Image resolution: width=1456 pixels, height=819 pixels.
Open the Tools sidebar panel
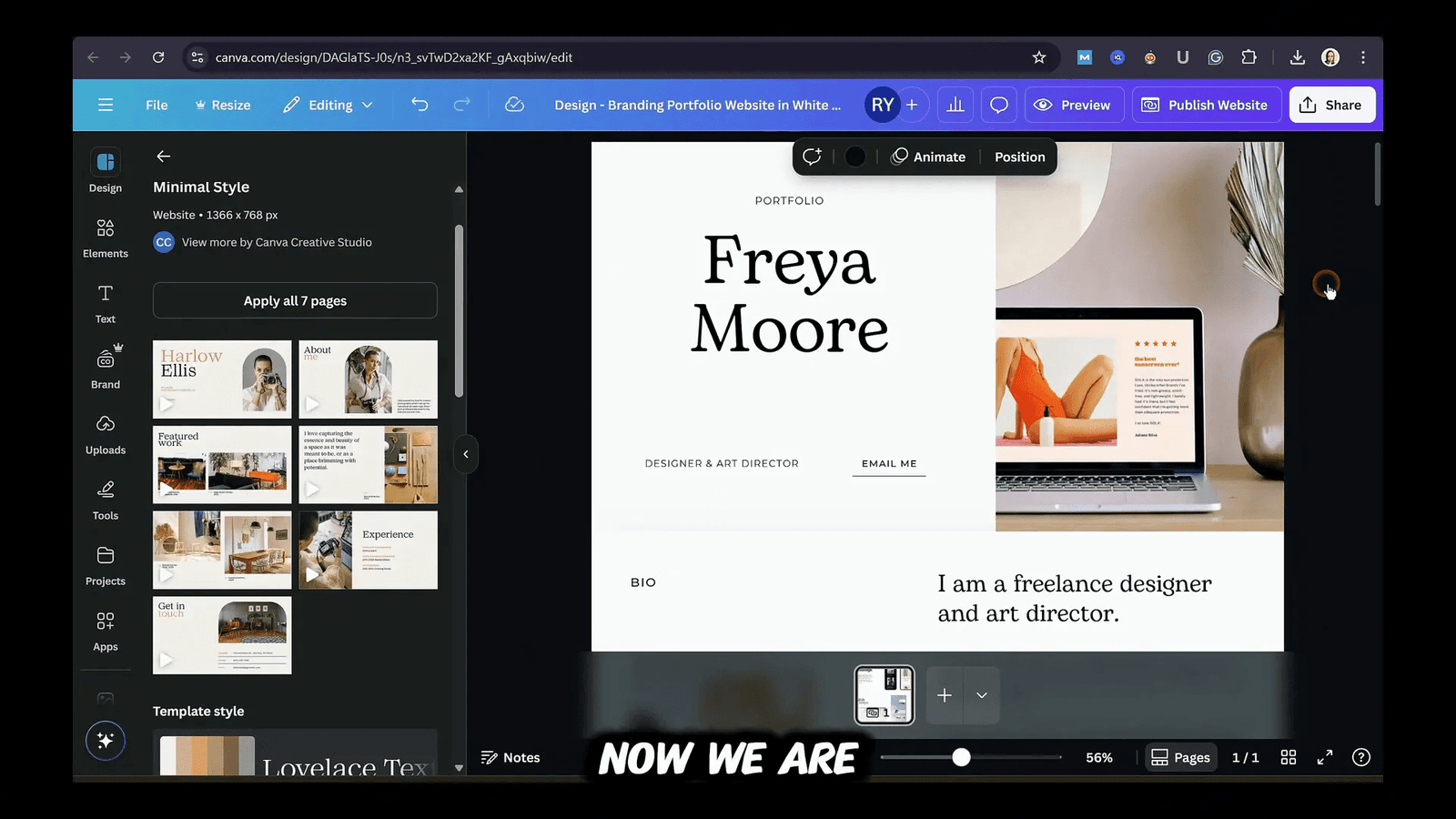[x=106, y=500]
